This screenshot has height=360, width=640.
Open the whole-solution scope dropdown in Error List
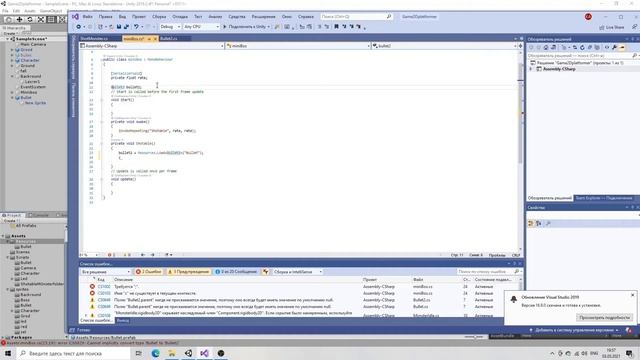(105, 272)
